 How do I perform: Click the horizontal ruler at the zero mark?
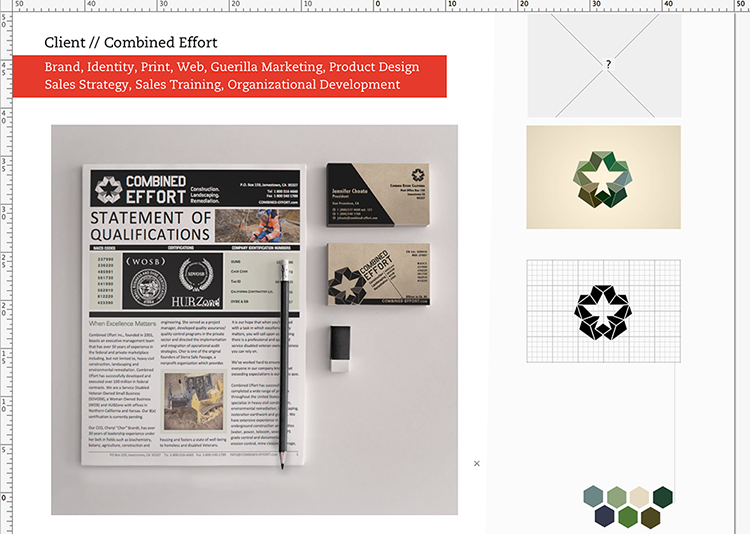pos(375,5)
